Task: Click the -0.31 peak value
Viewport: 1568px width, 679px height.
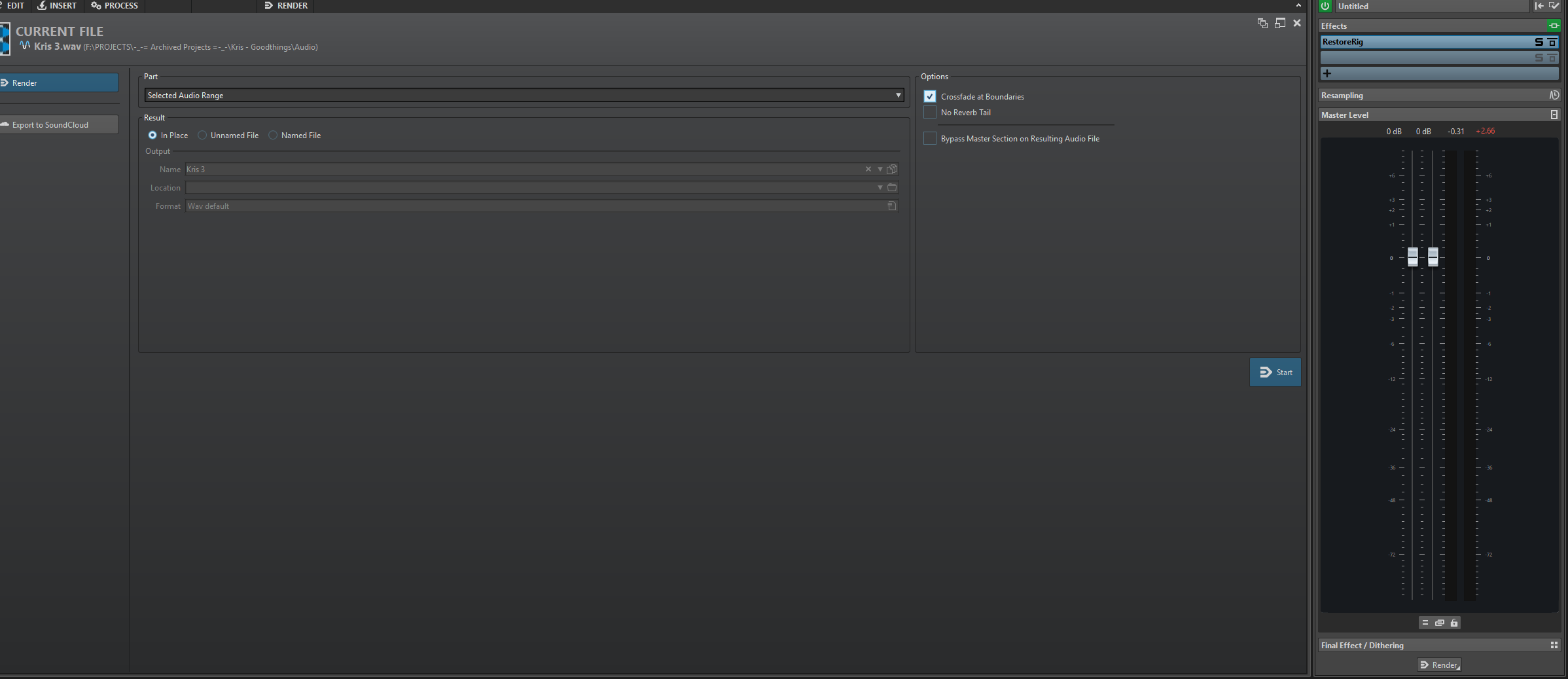Action: [x=1456, y=131]
